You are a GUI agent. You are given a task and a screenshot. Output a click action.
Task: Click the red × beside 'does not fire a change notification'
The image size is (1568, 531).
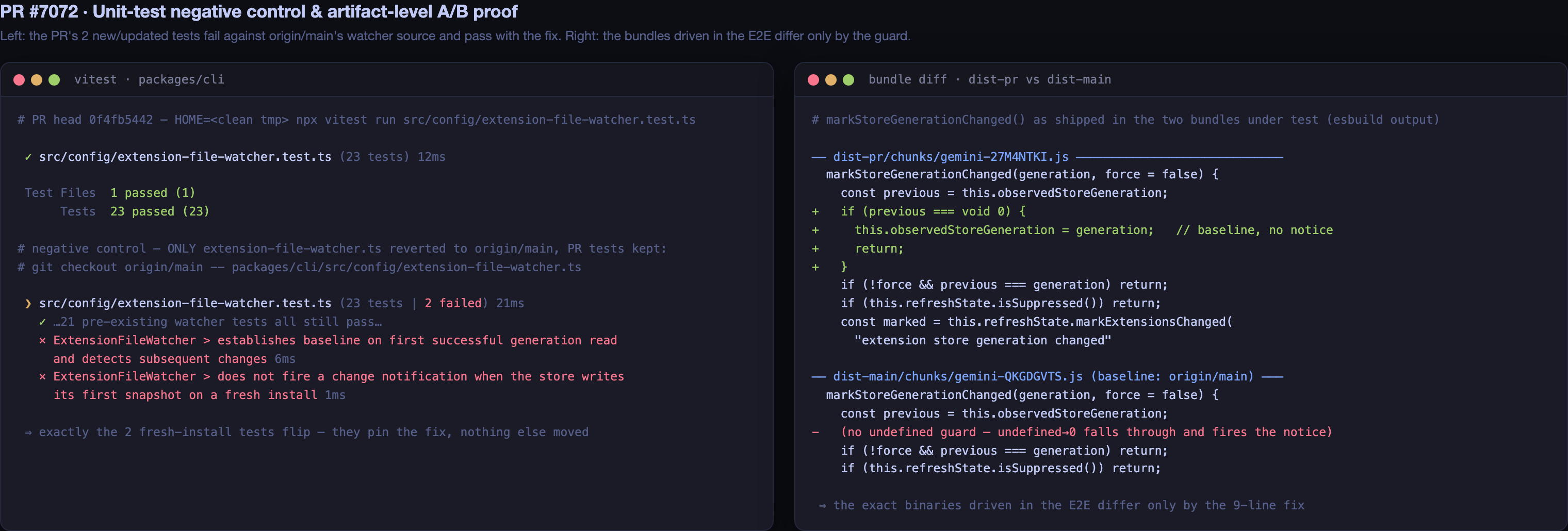42,376
